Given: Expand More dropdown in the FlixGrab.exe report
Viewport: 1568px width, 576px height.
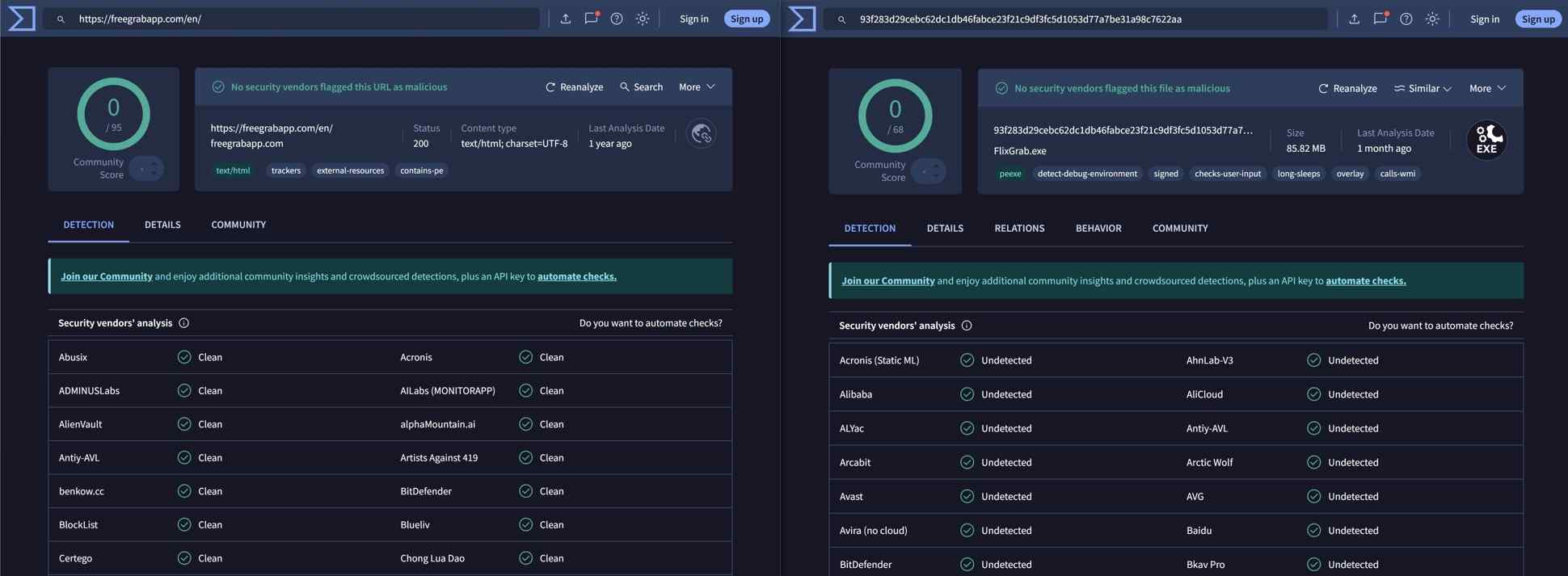Looking at the screenshot, I should point(1487,89).
